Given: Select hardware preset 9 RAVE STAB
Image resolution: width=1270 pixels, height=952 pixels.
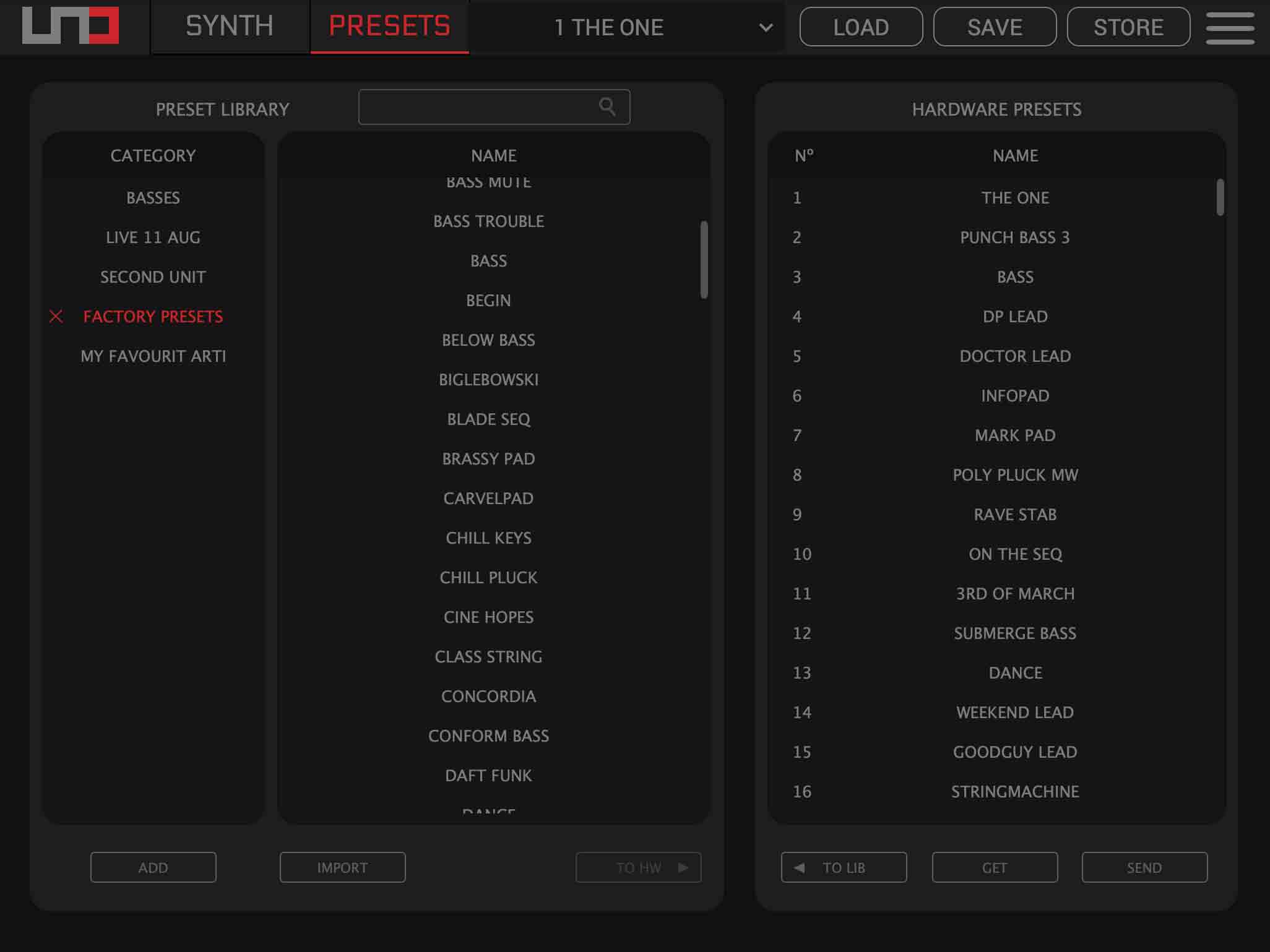Looking at the screenshot, I should 1014,515.
